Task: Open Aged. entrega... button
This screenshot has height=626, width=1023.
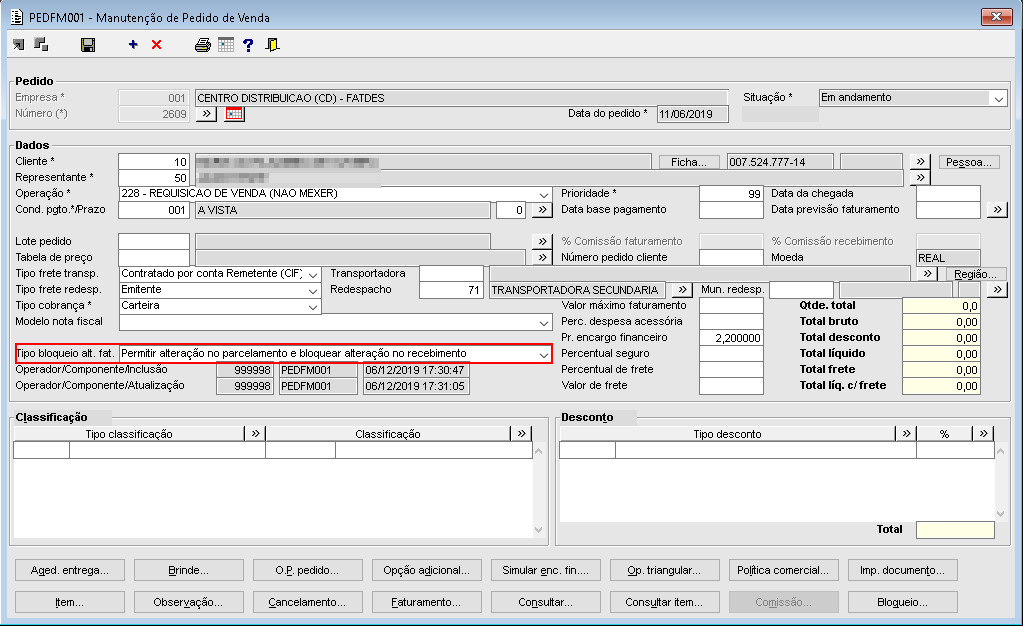Action: [x=70, y=570]
